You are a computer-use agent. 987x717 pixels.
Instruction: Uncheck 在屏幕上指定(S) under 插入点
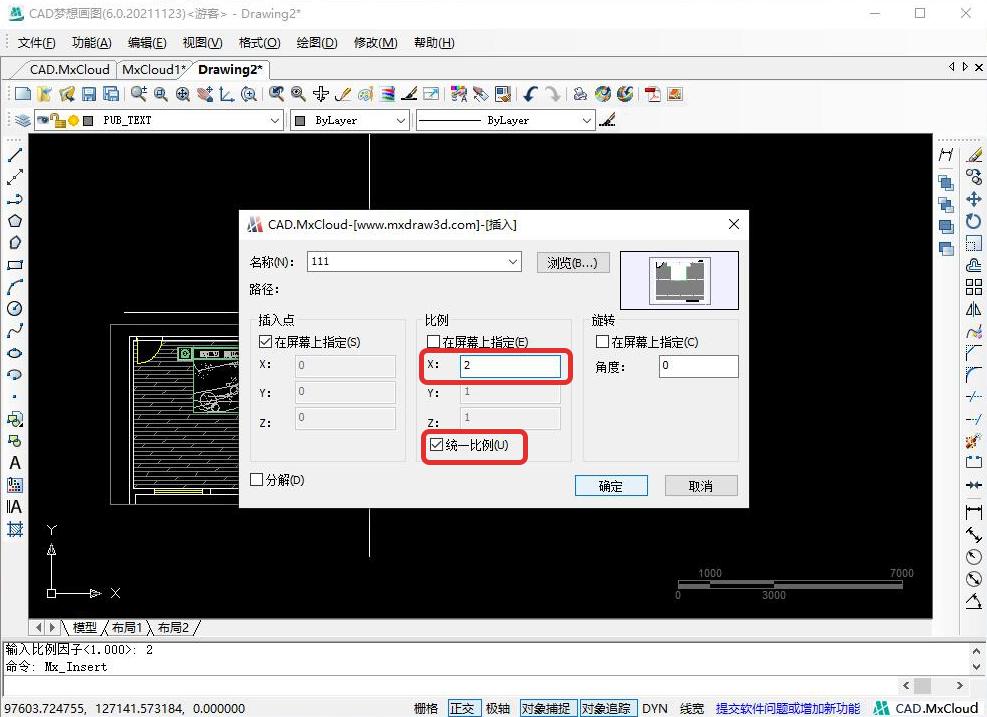click(x=265, y=342)
